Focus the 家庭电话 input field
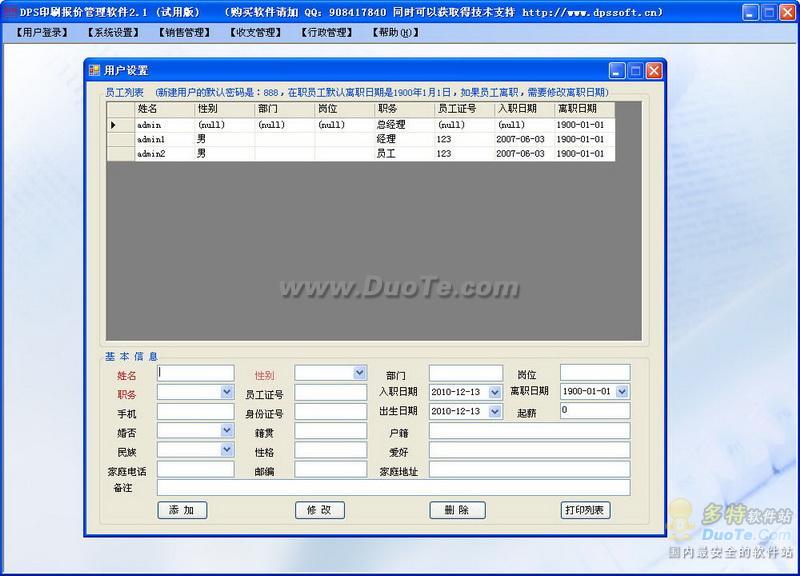The width and height of the screenshot is (800, 576). 195,469
